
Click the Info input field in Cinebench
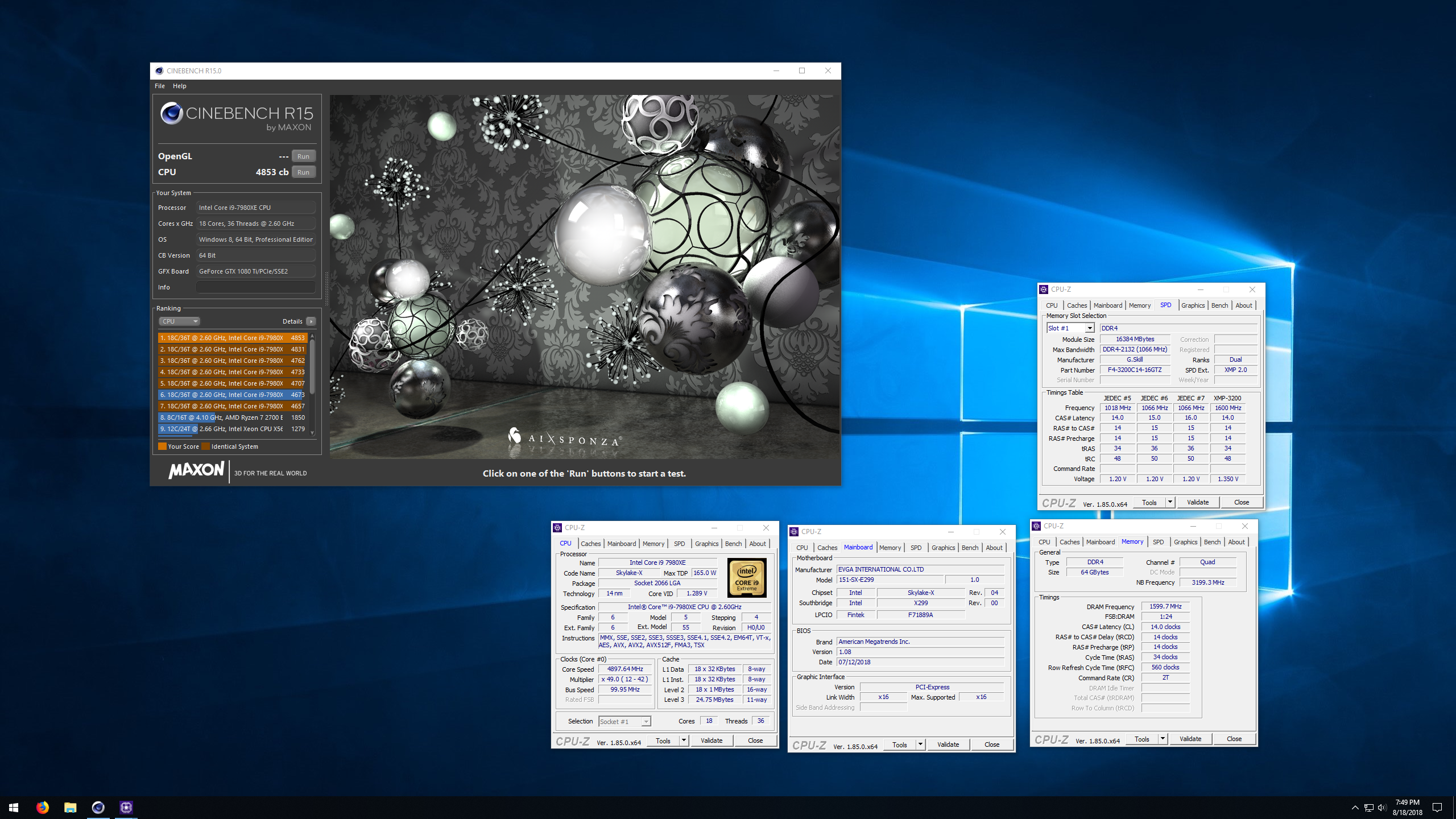256,287
